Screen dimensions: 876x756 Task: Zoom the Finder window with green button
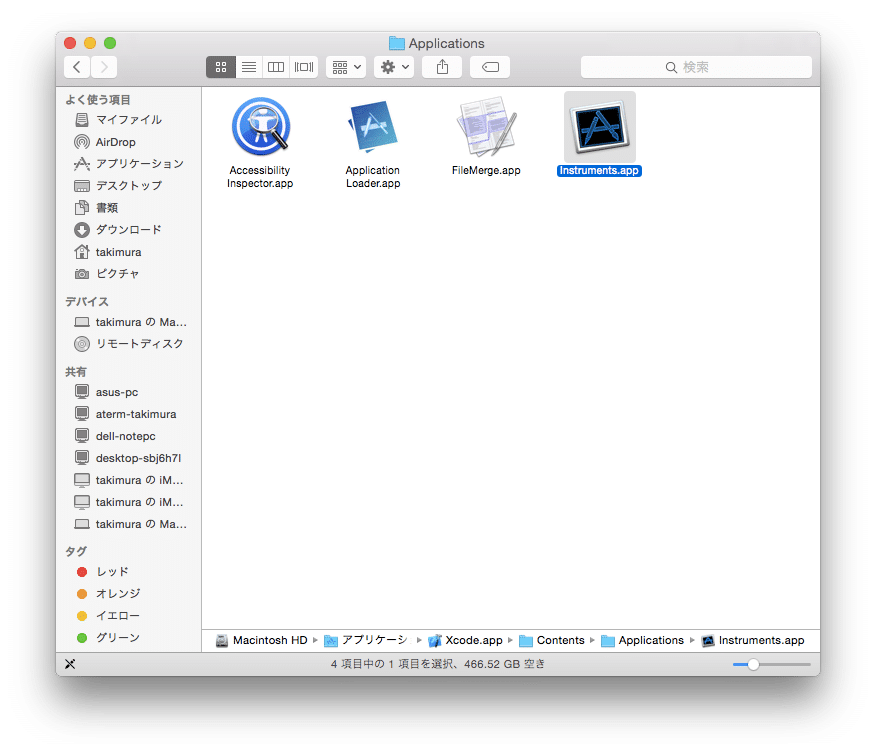[110, 43]
